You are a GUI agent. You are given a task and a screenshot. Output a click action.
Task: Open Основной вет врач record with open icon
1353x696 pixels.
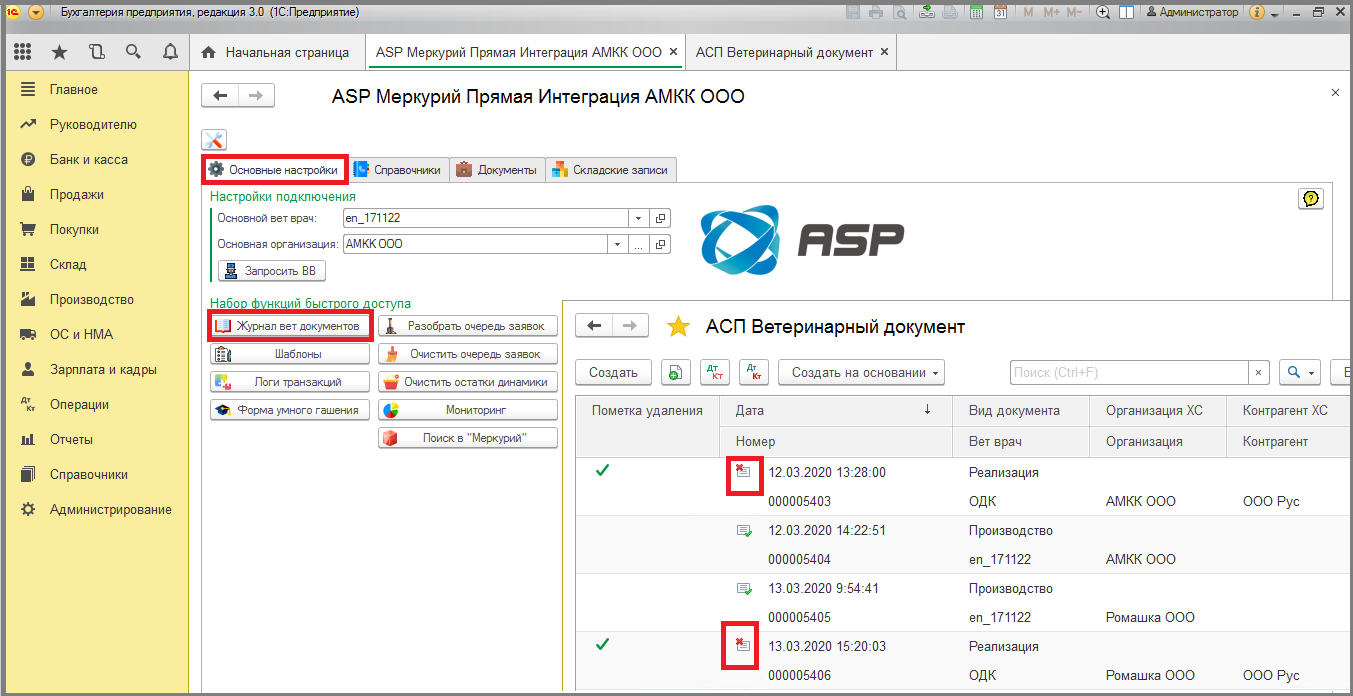tap(661, 218)
